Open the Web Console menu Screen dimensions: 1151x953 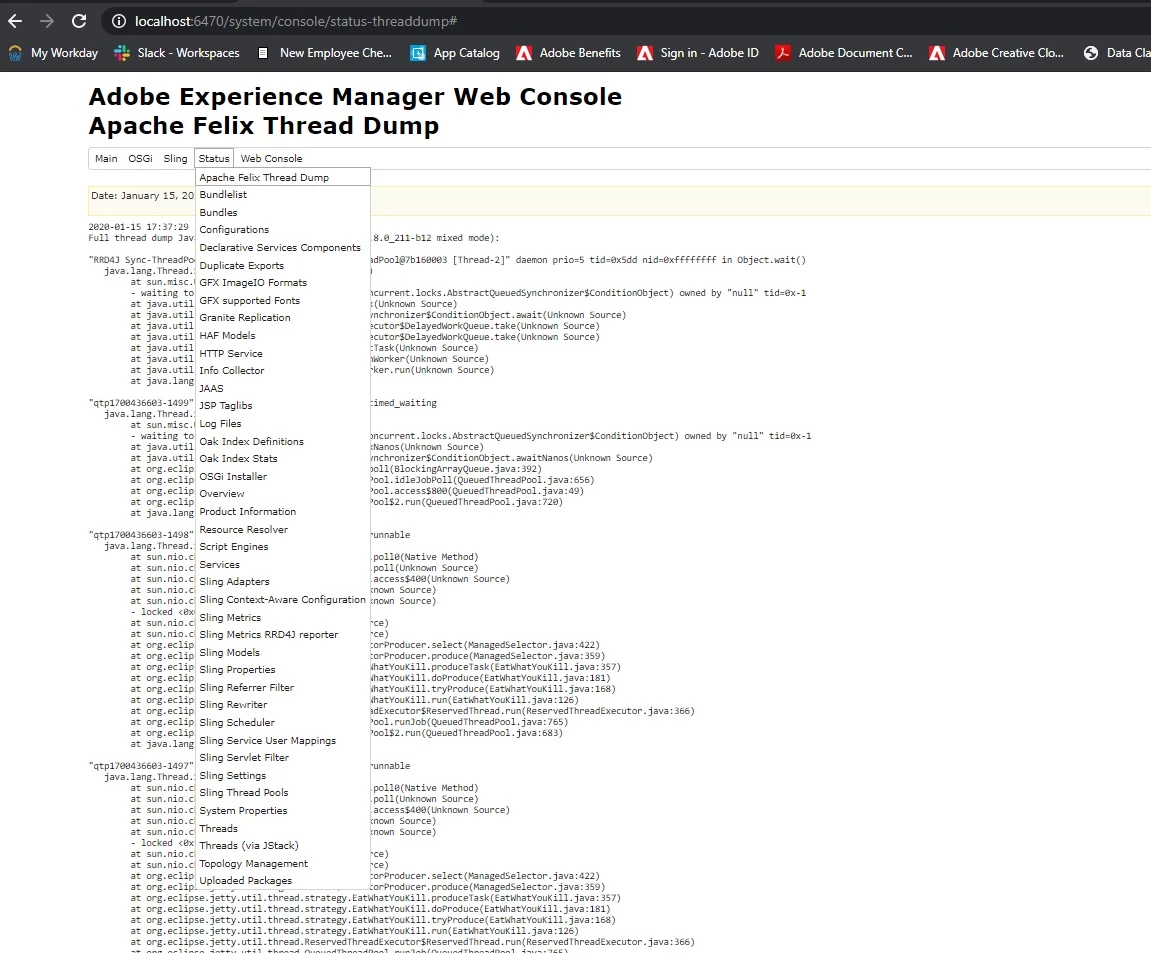272,159
